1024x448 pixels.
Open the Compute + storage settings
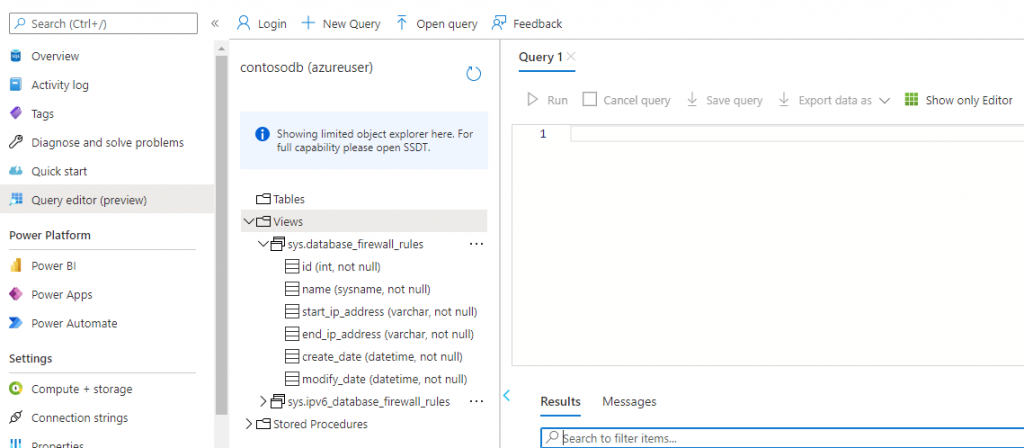[x=81, y=389]
